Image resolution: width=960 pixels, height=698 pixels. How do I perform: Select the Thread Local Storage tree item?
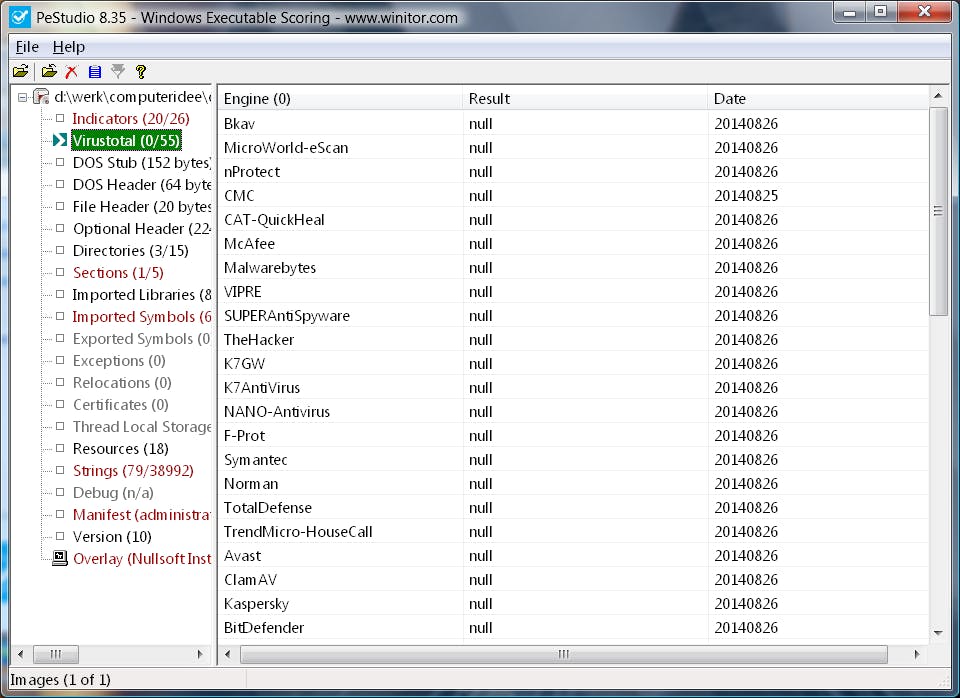pyautogui.click(x=141, y=427)
